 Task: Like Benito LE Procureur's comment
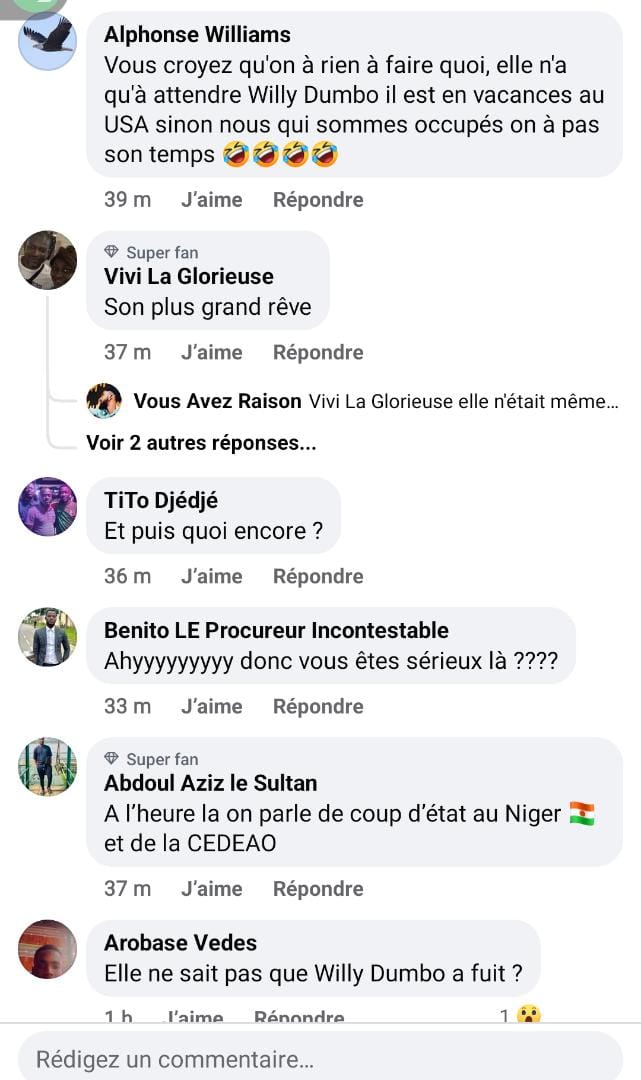[x=211, y=706]
